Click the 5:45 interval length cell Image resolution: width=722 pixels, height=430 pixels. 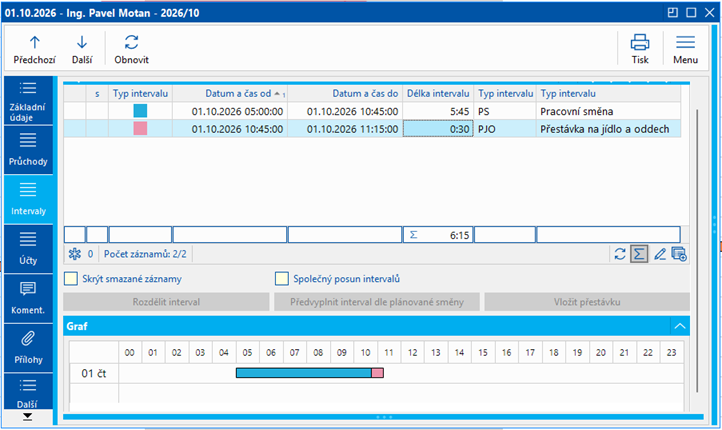438,111
